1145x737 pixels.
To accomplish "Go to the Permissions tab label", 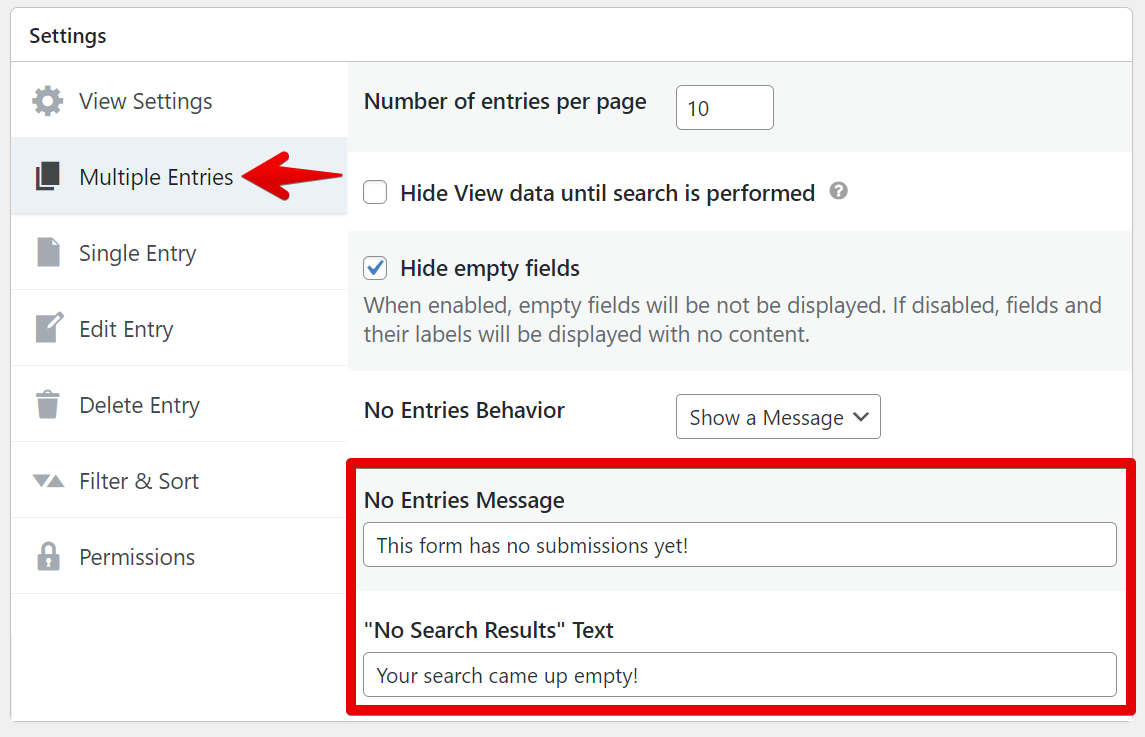I will (x=137, y=557).
